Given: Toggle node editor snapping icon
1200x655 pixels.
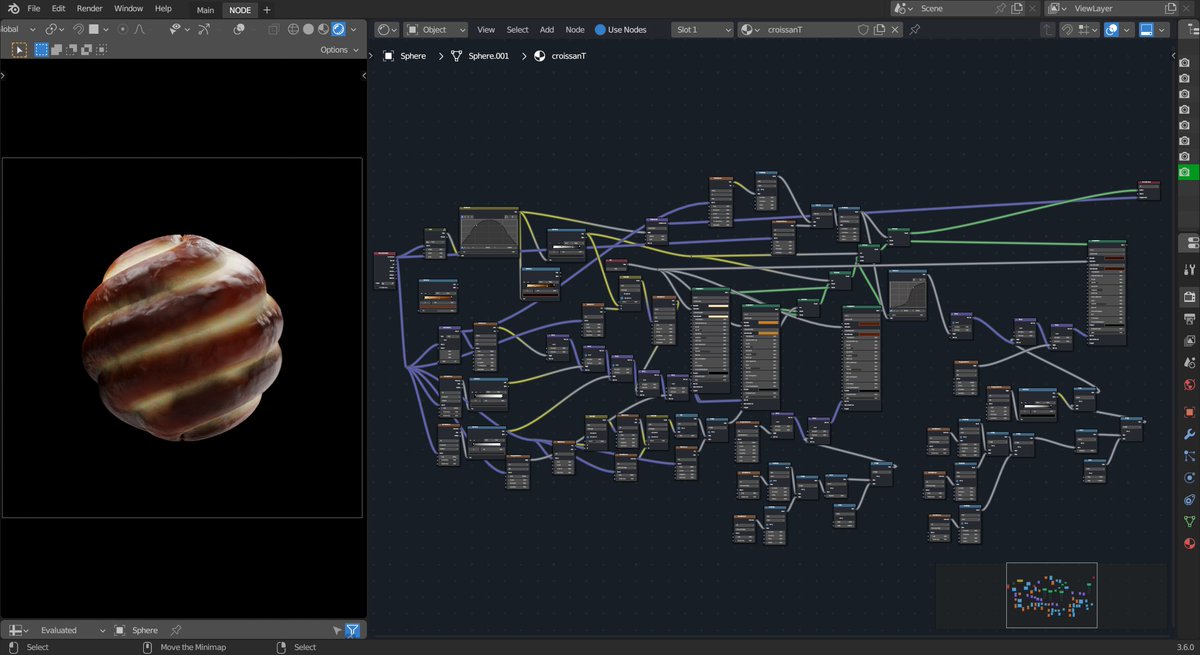Looking at the screenshot, I should tap(1067, 30).
